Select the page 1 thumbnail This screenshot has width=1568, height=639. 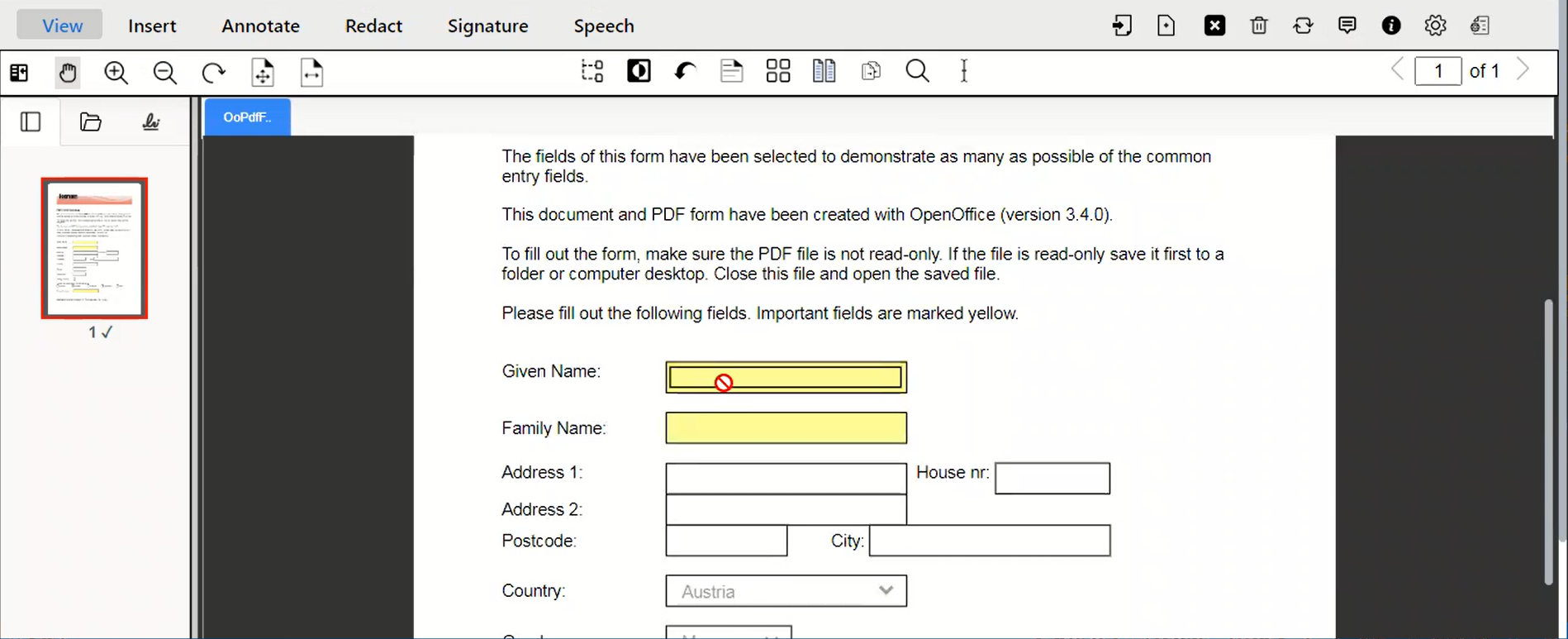94,248
